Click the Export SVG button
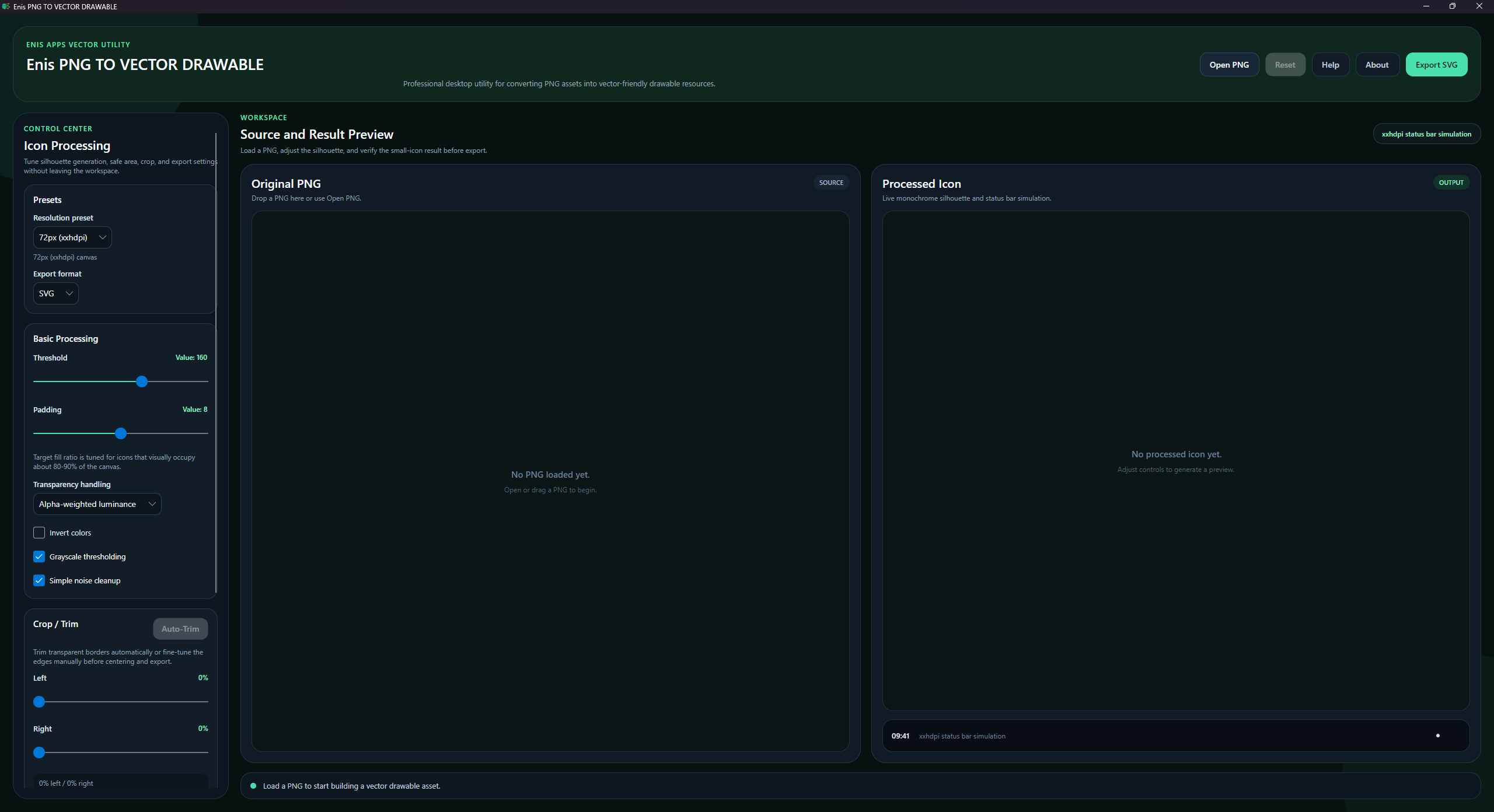The height and width of the screenshot is (812, 1494). (1436, 65)
